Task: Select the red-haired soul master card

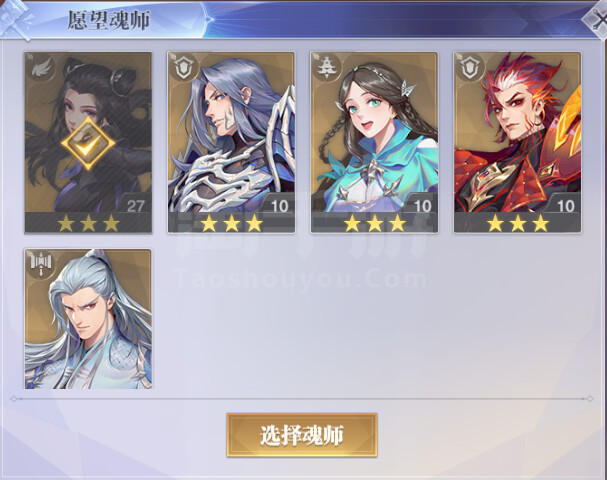Action: [518, 142]
